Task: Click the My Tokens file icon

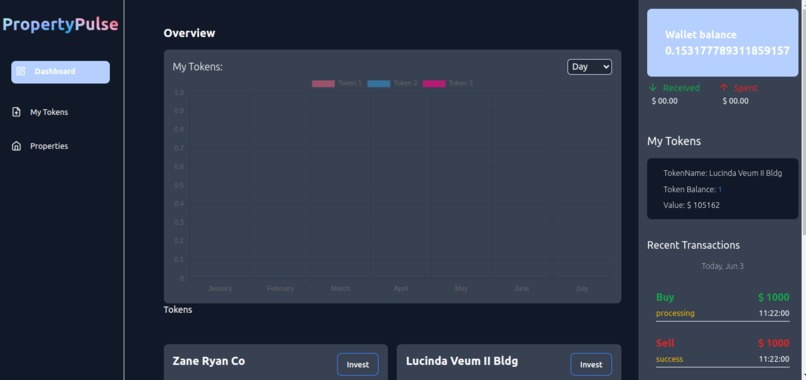Action: coord(16,112)
